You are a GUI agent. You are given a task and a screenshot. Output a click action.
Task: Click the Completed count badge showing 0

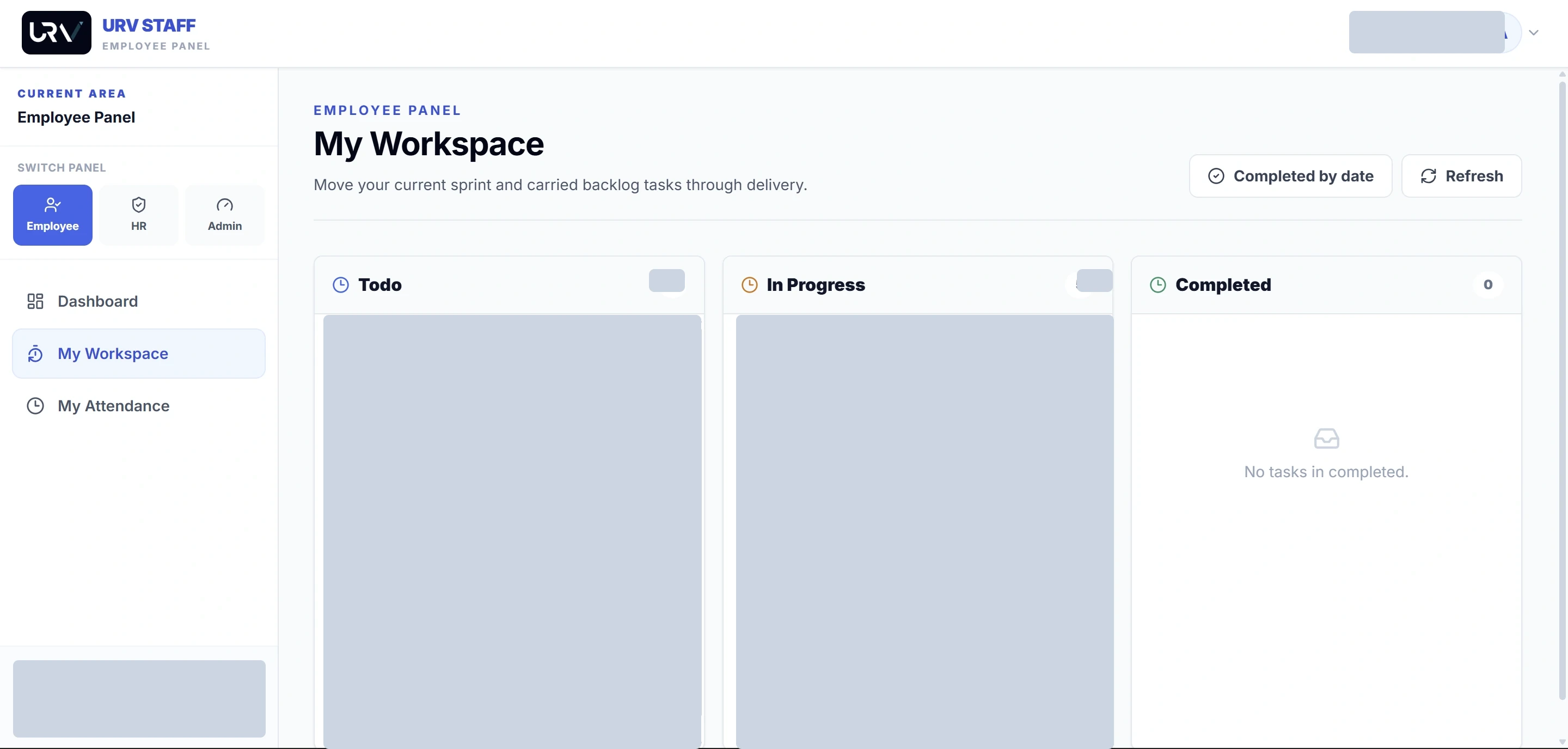(x=1487, y=285)
